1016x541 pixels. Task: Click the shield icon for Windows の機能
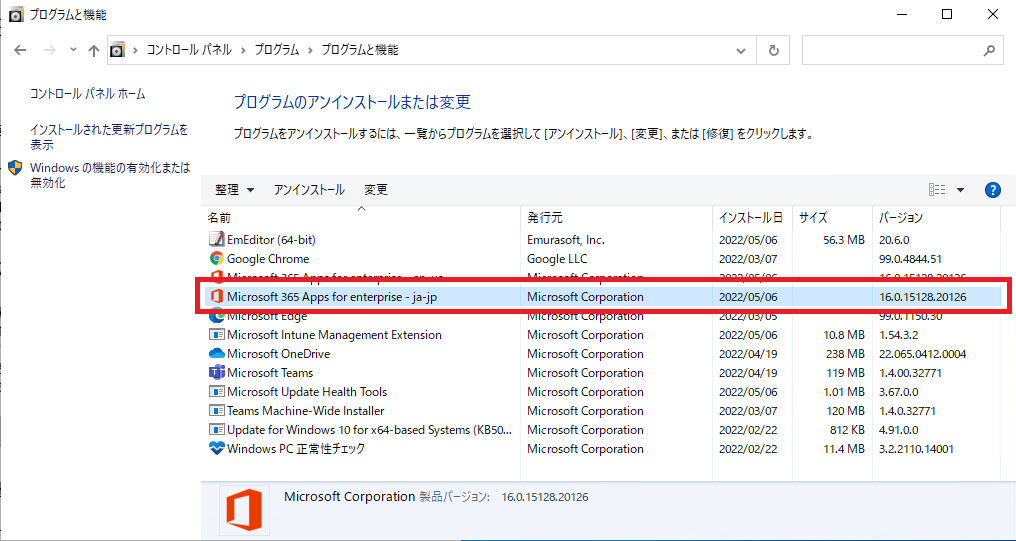(x=16, y=168)
